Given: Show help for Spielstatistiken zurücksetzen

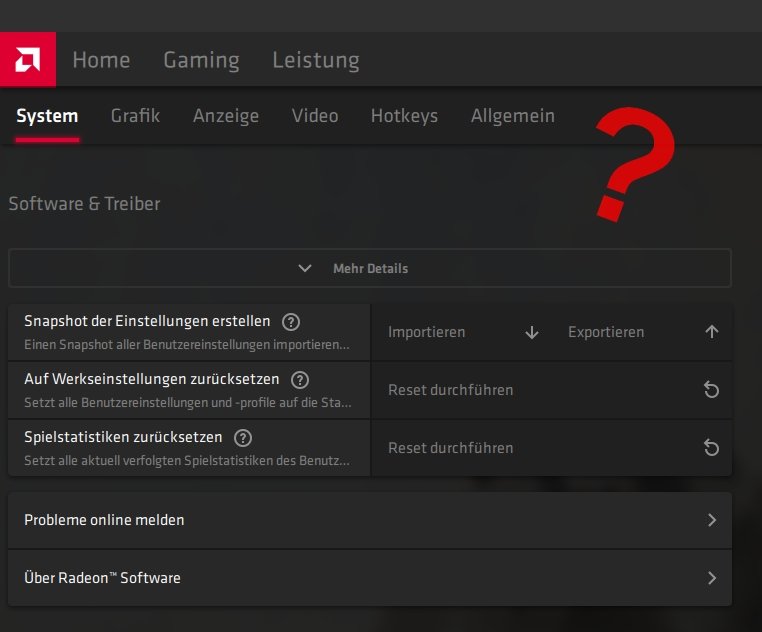Looking at the screenshot, I should click(x=243, y=438).
